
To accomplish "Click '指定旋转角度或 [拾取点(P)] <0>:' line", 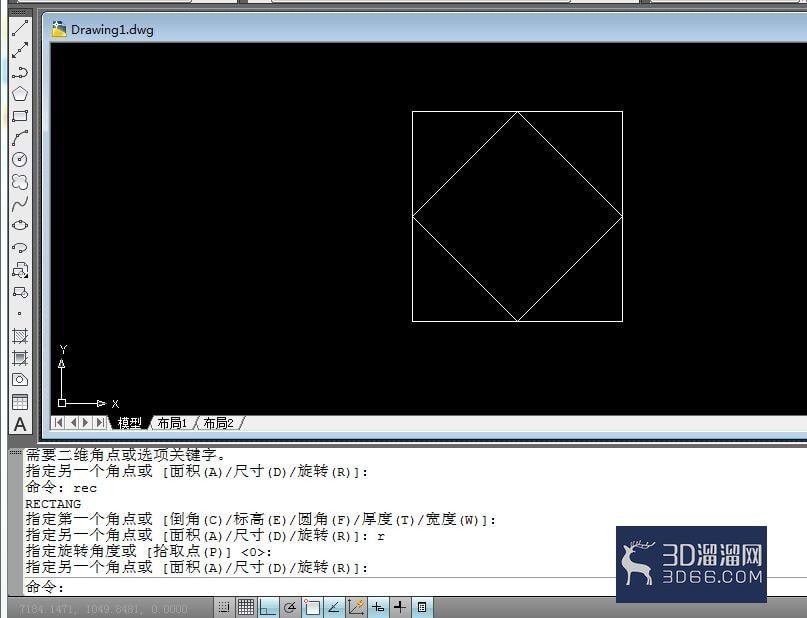I will click(149, 552).
